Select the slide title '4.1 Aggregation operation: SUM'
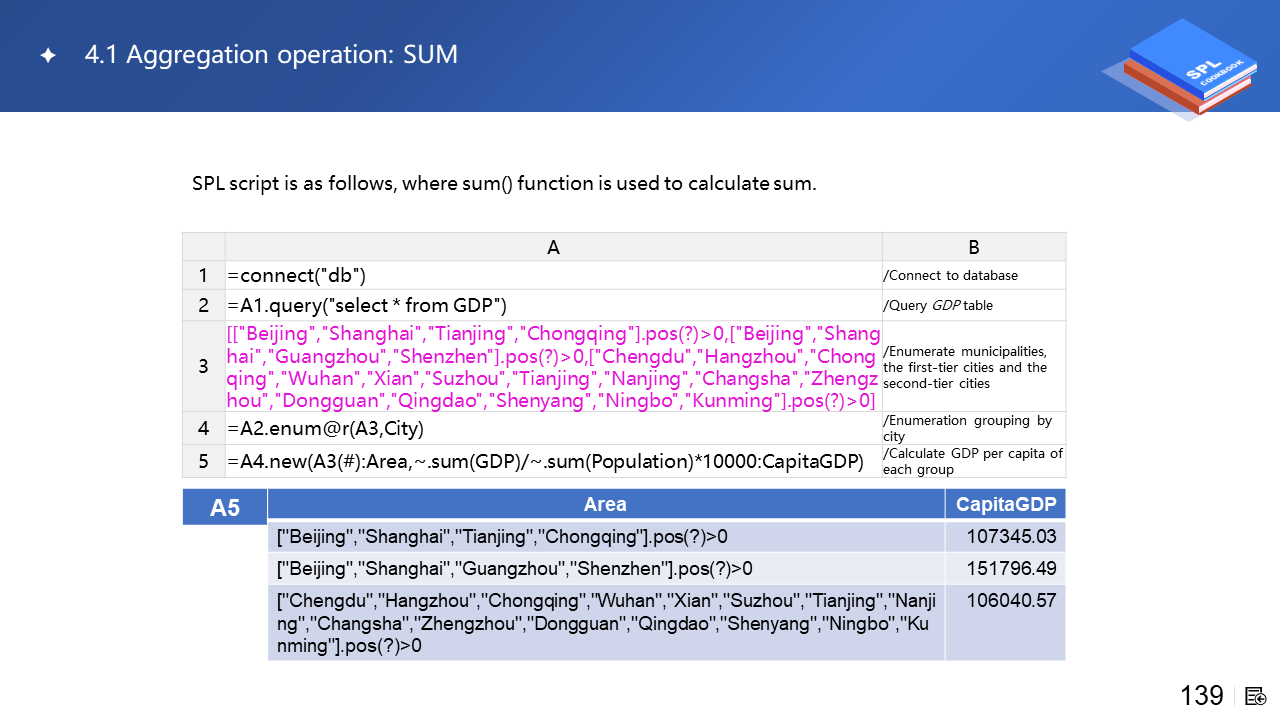1280x720 pixels. click(271, 55)
